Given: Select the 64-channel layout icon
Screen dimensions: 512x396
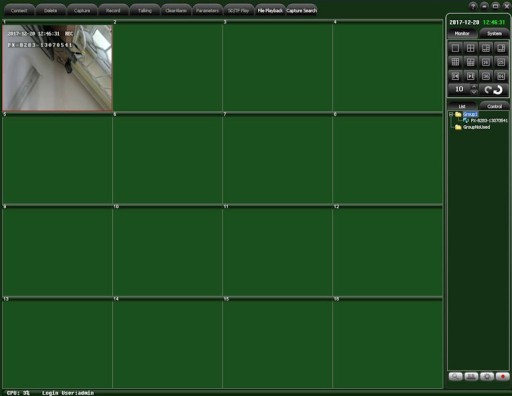Looking at the screenshot, I should (501, 76).
